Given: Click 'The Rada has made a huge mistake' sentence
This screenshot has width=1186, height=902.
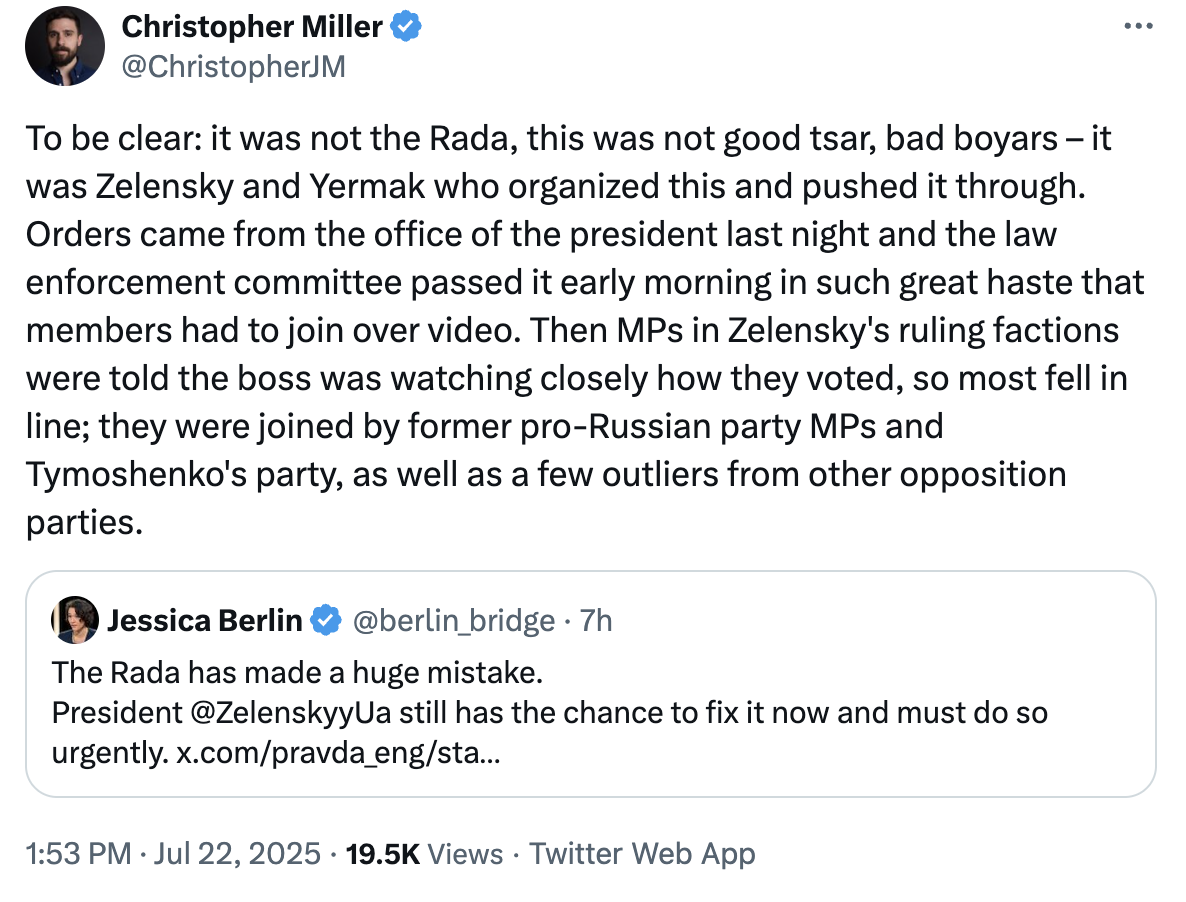Looking at the screenshot, I should pos(297,673).
